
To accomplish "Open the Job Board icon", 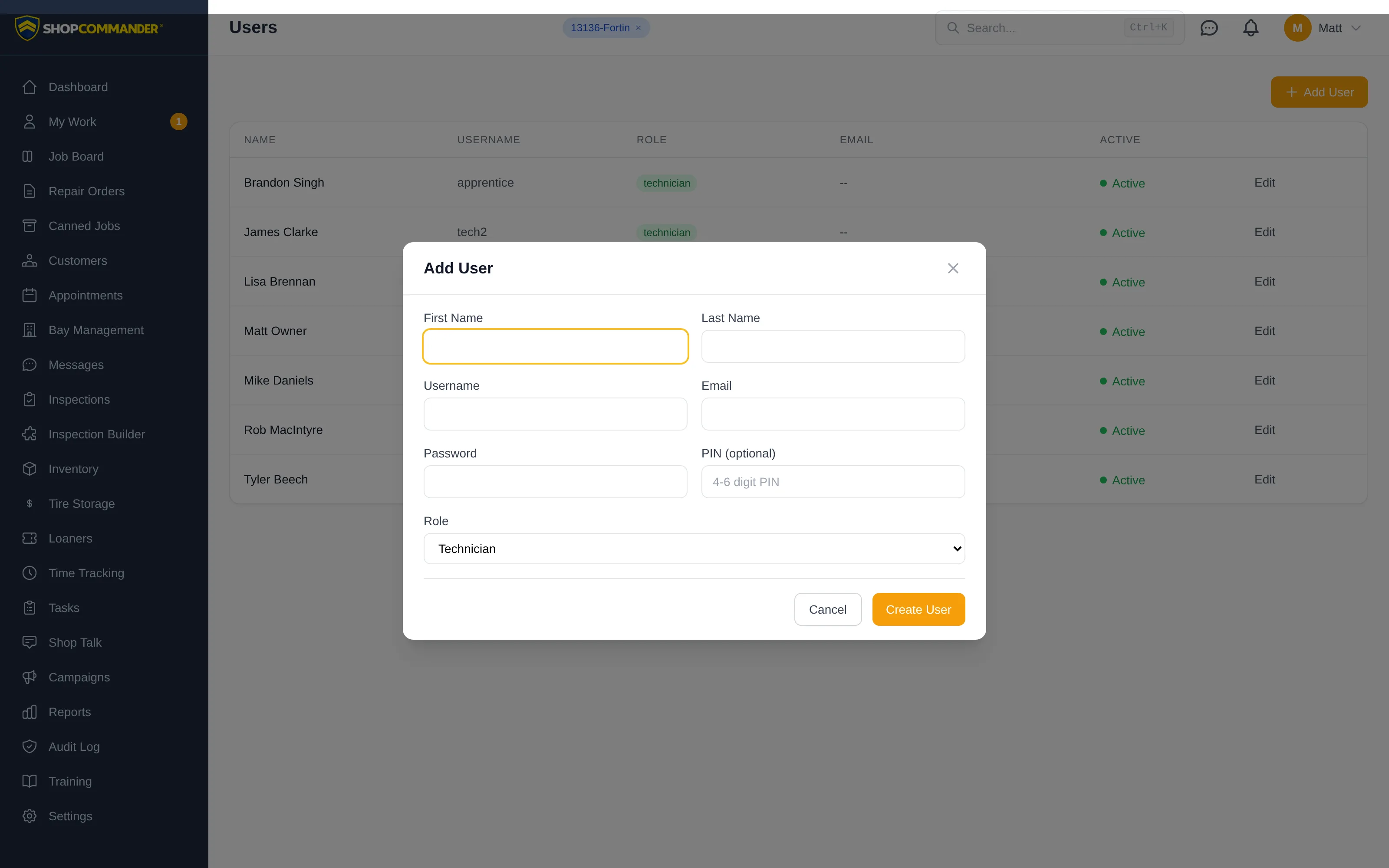I will coord(27,156).
